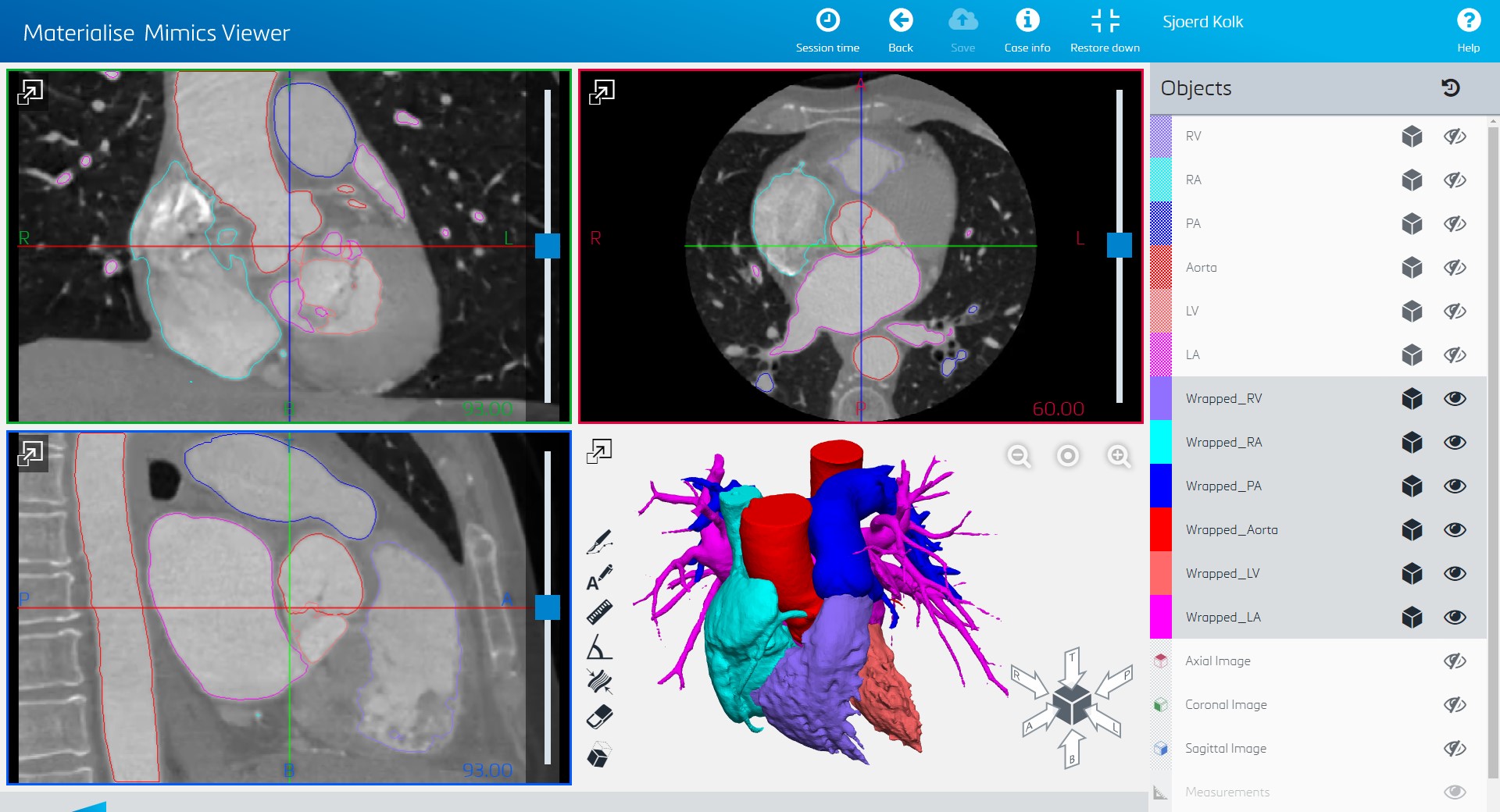Select the eraser tool
The image size is (1500, 812).
pyautogui.click(x=599, y=717)
